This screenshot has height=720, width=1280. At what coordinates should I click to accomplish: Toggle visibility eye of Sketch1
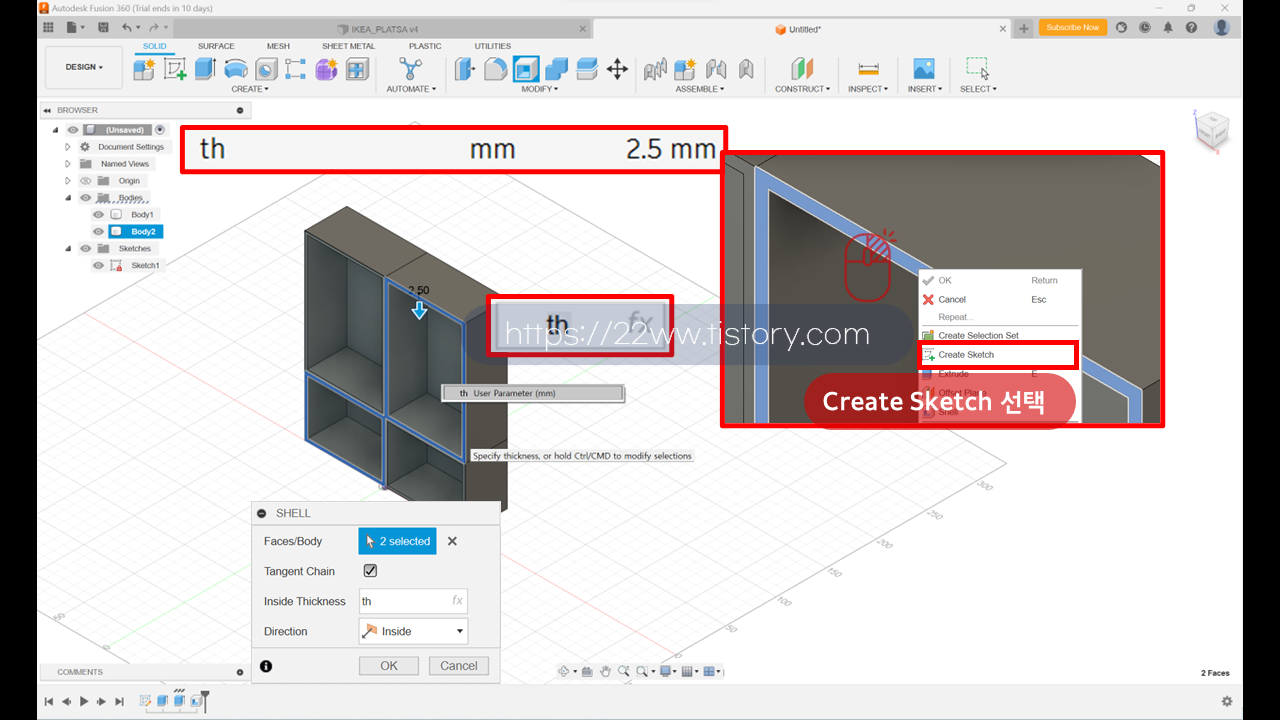coord(98,266)
